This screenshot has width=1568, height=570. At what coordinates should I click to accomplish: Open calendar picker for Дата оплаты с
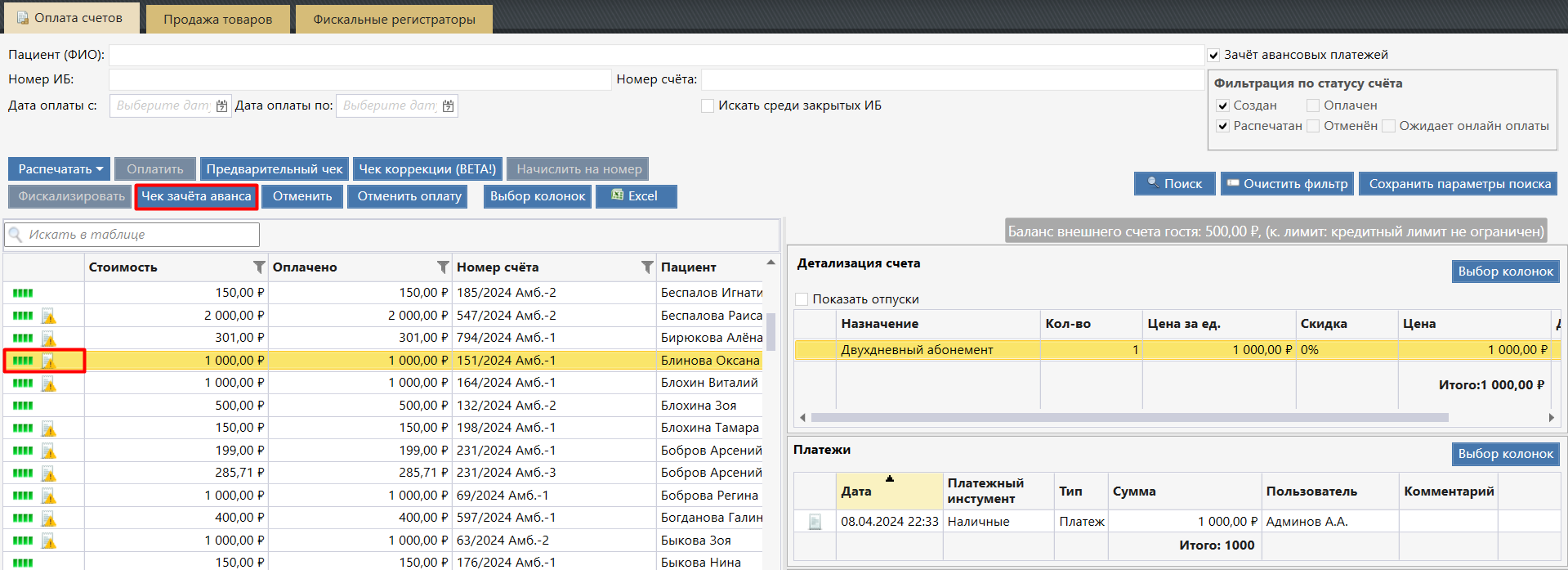pos(221,106)
